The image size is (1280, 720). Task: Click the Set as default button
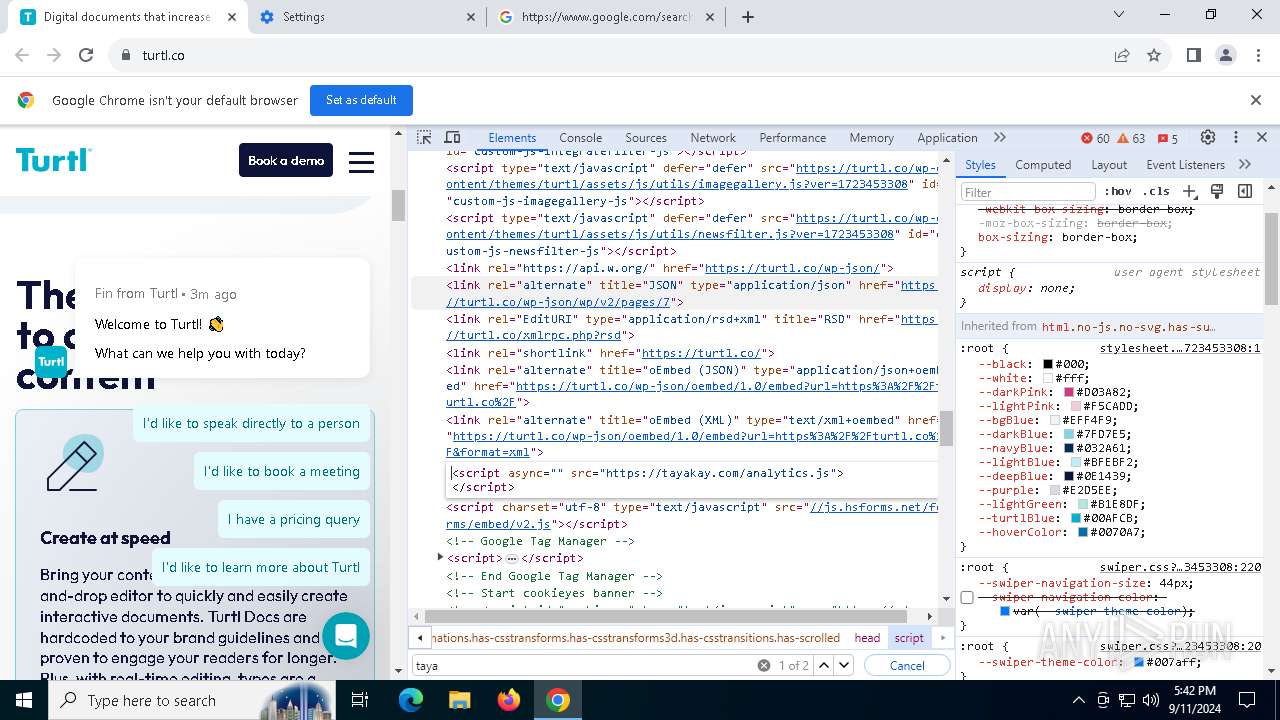point(361,100)
